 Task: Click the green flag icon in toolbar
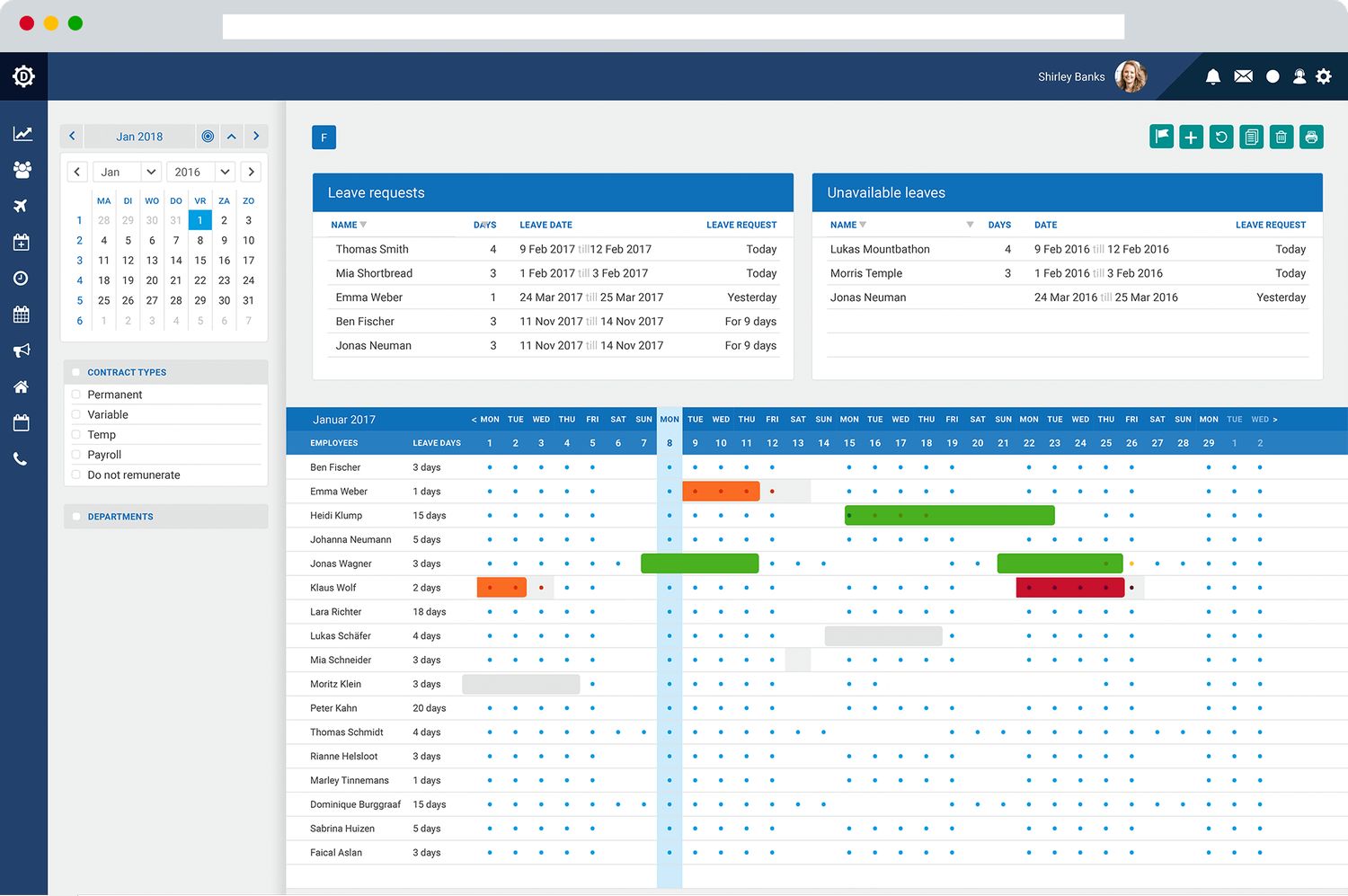tap(1161, 137)
